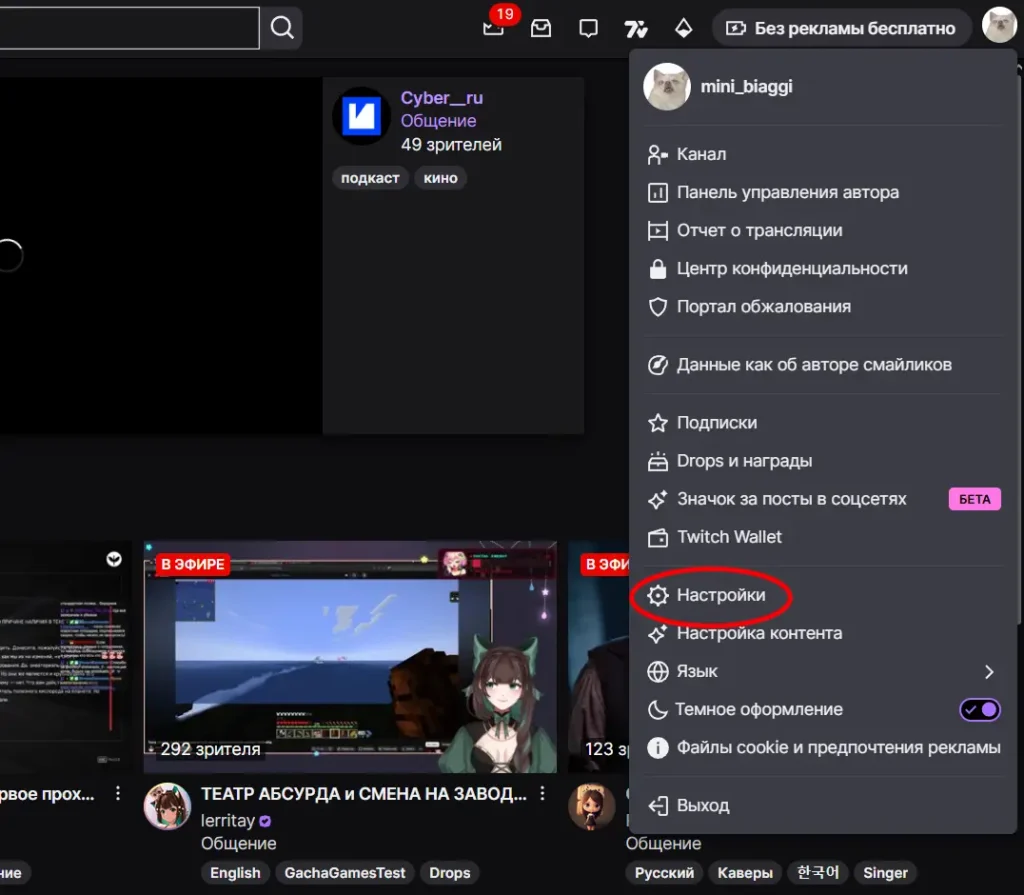
Task: Open the lerritay live stream thumbnail
Action: pyautogui.click(x=349, y=656)
